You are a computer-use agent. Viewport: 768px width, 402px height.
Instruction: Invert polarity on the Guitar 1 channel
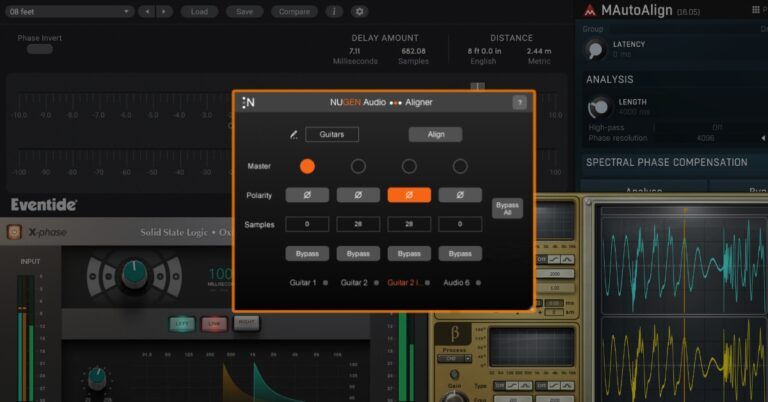pyautogui.click(x=307, y=195)
